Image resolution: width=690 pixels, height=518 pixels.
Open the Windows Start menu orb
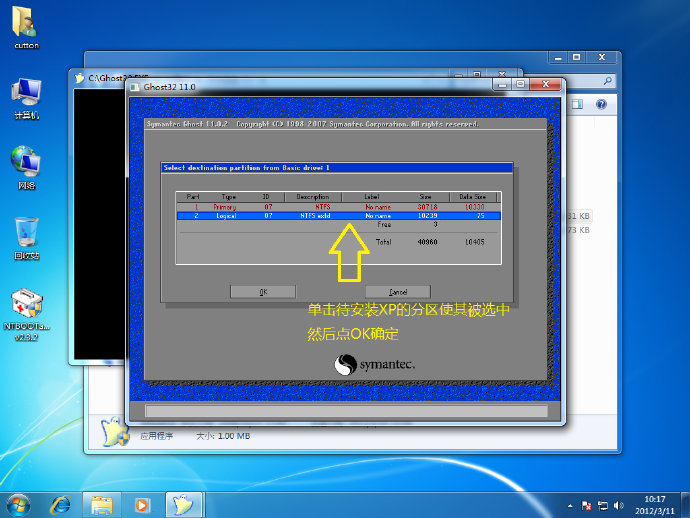[18, 505]
